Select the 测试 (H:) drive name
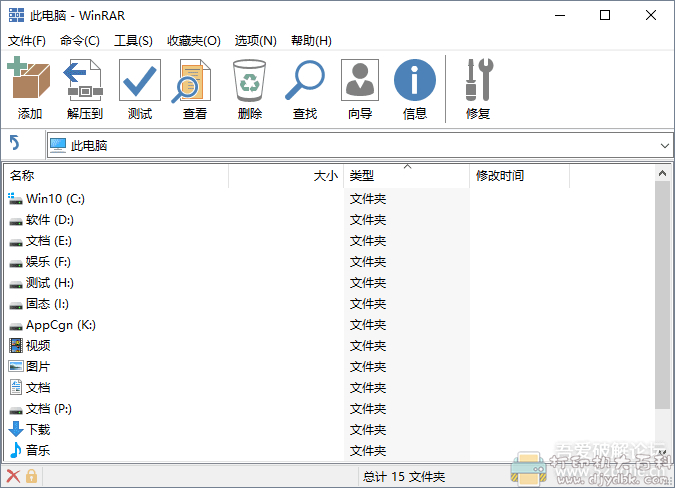 (50, 283)
